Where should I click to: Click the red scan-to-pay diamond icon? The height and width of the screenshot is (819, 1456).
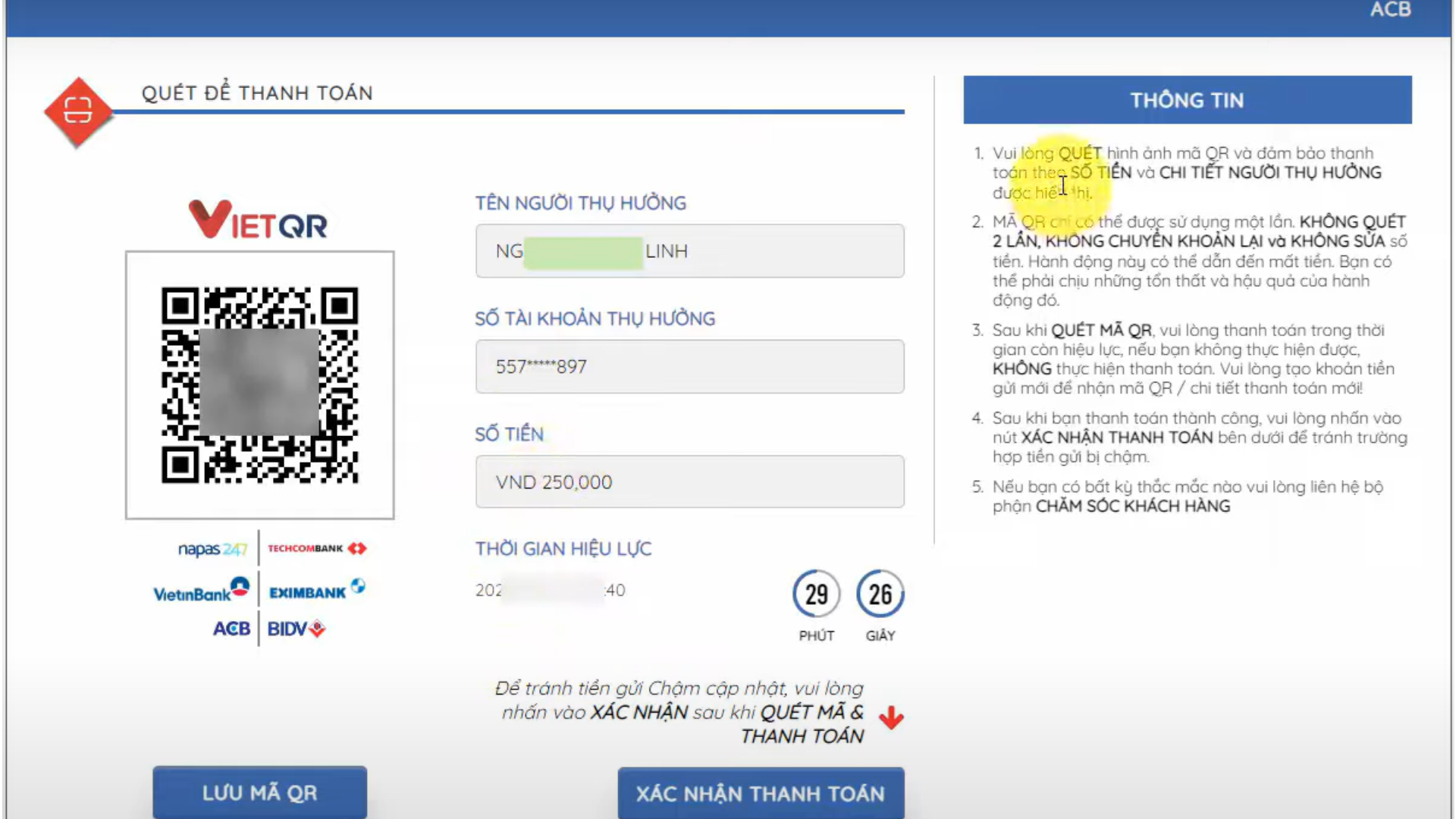78,111
